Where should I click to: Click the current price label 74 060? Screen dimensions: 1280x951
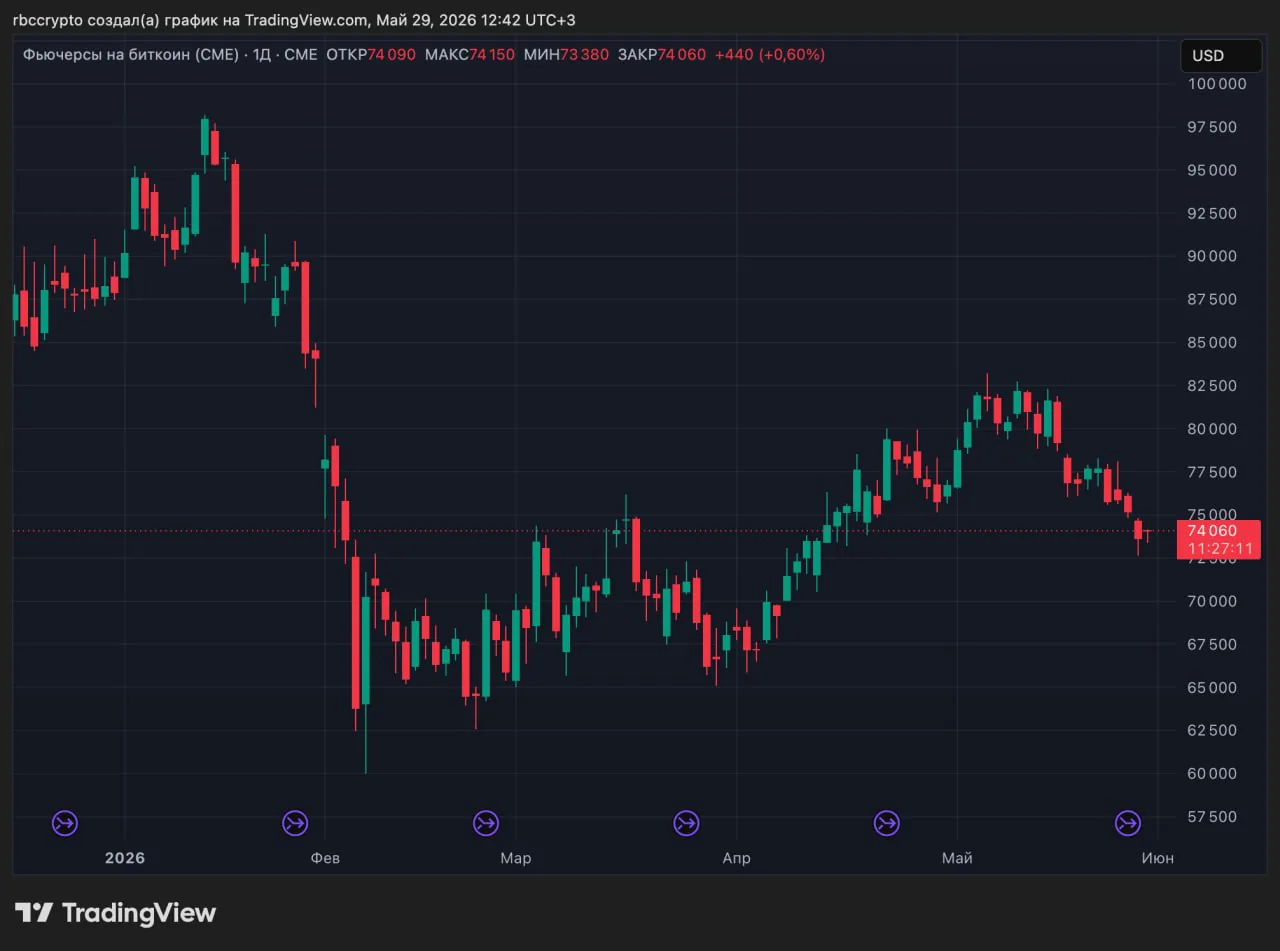[x=1212, y=531]
